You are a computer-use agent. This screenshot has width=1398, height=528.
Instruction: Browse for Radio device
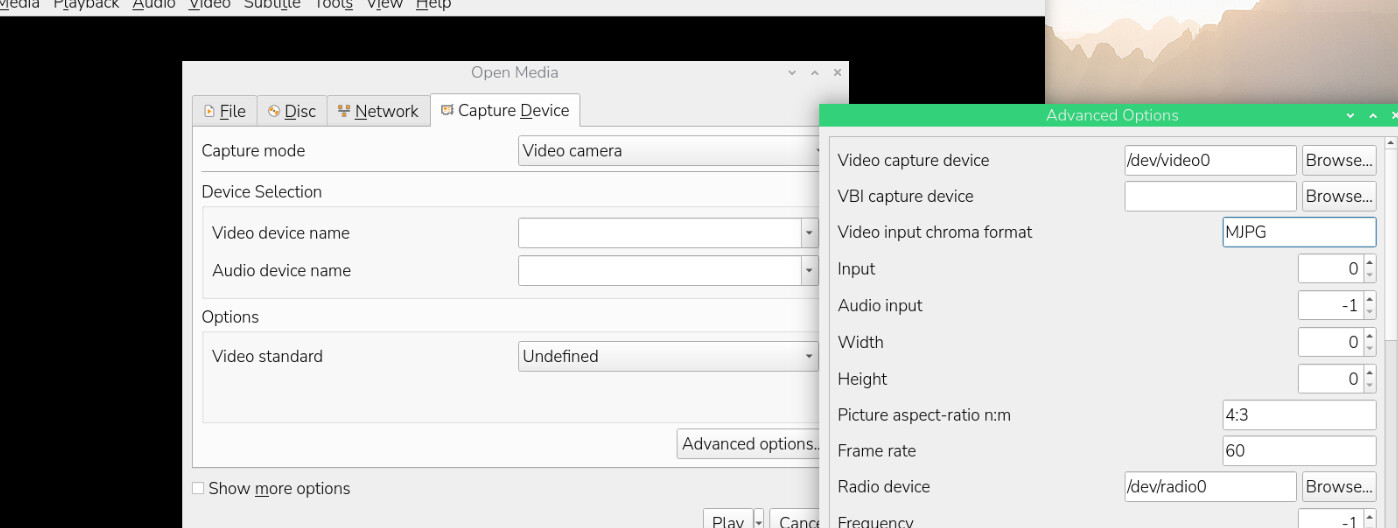pyautogui.click(x=1338, y=487)
